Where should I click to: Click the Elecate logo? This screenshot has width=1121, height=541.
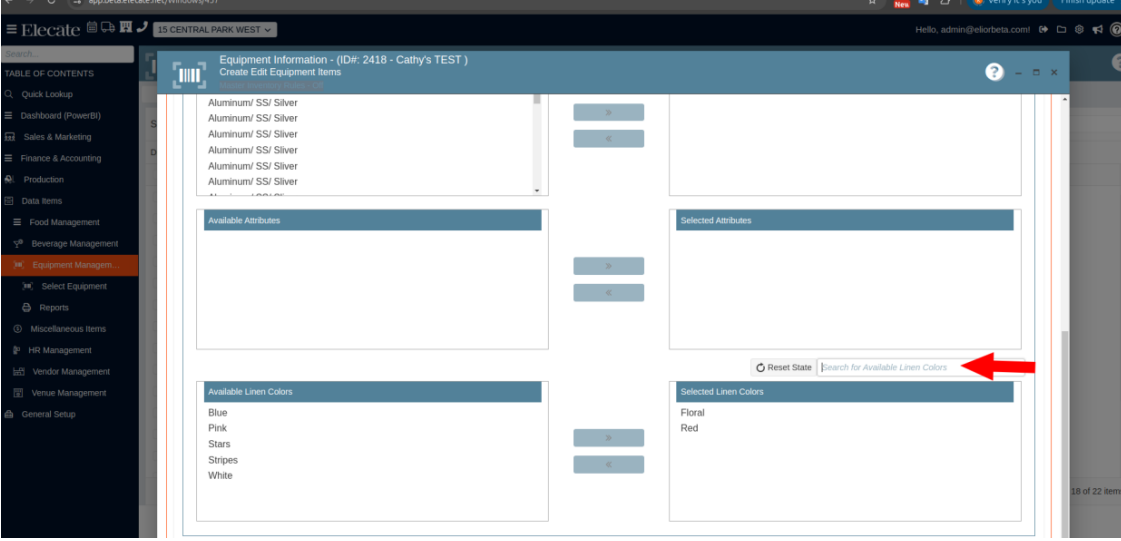pos(53,30)
